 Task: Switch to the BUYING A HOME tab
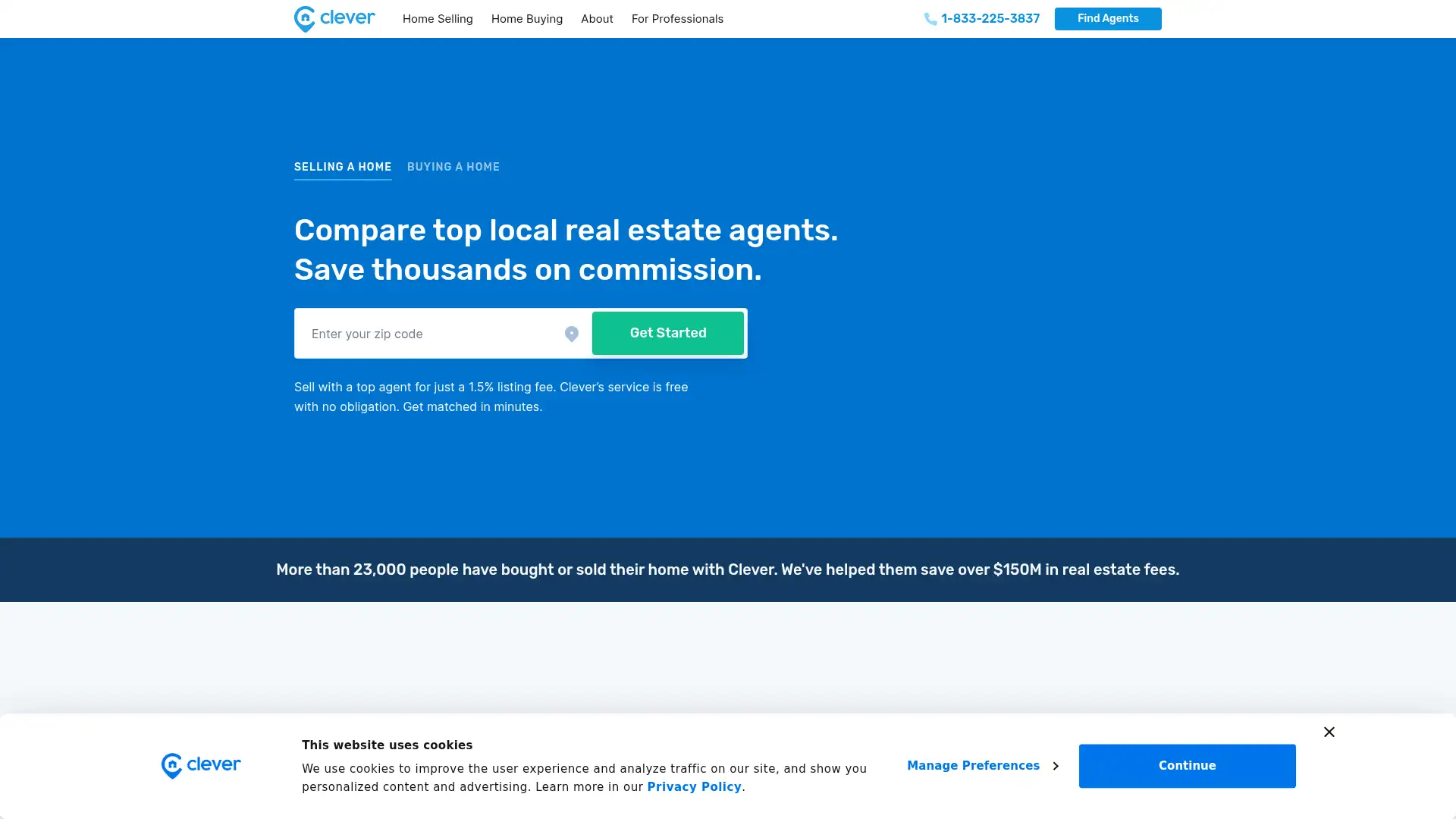click(453, 167)
